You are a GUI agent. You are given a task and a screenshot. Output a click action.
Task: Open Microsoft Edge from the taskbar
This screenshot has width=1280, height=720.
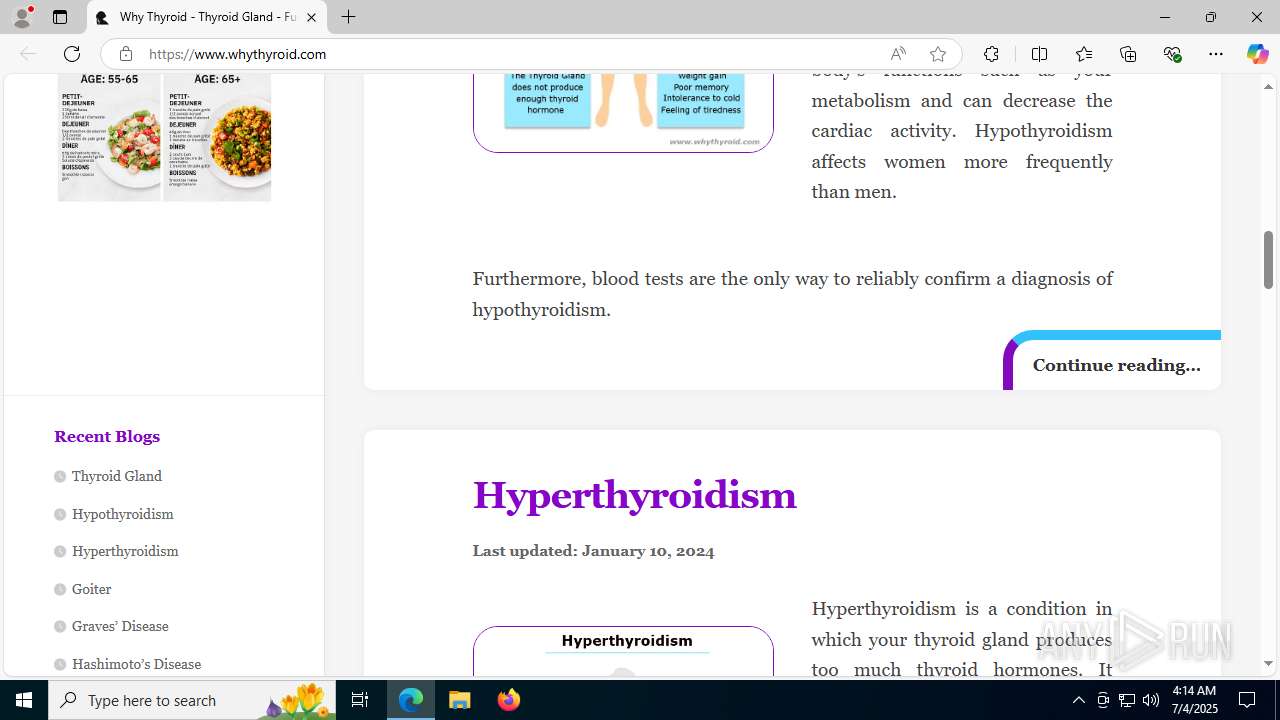click(x=411, y=700)
